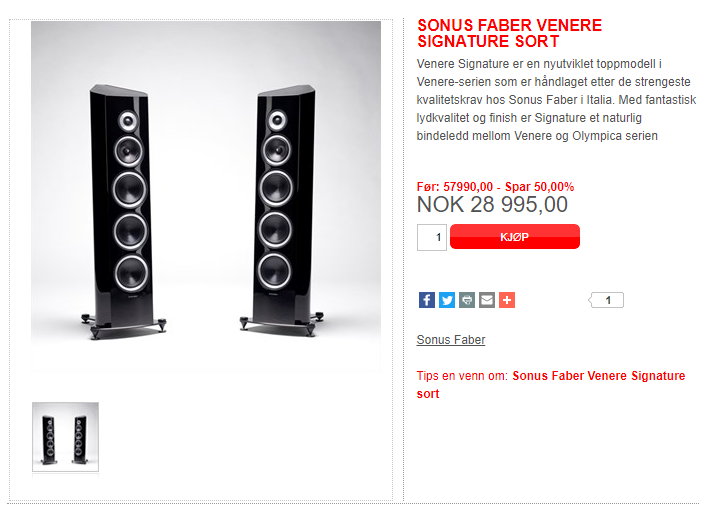Click the KJØP buy button
The height and width of the screenshot is (516, 715).
[x=515, y=237]
